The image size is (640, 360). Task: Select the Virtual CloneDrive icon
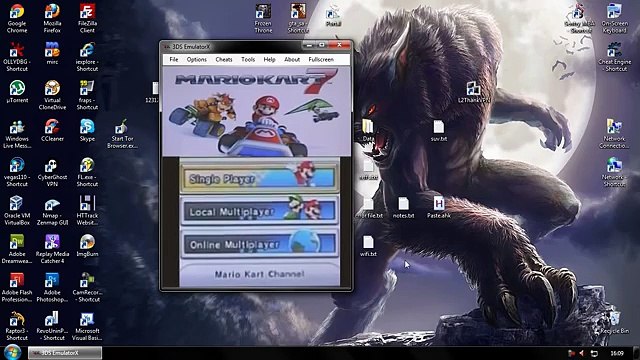(52, 96)
